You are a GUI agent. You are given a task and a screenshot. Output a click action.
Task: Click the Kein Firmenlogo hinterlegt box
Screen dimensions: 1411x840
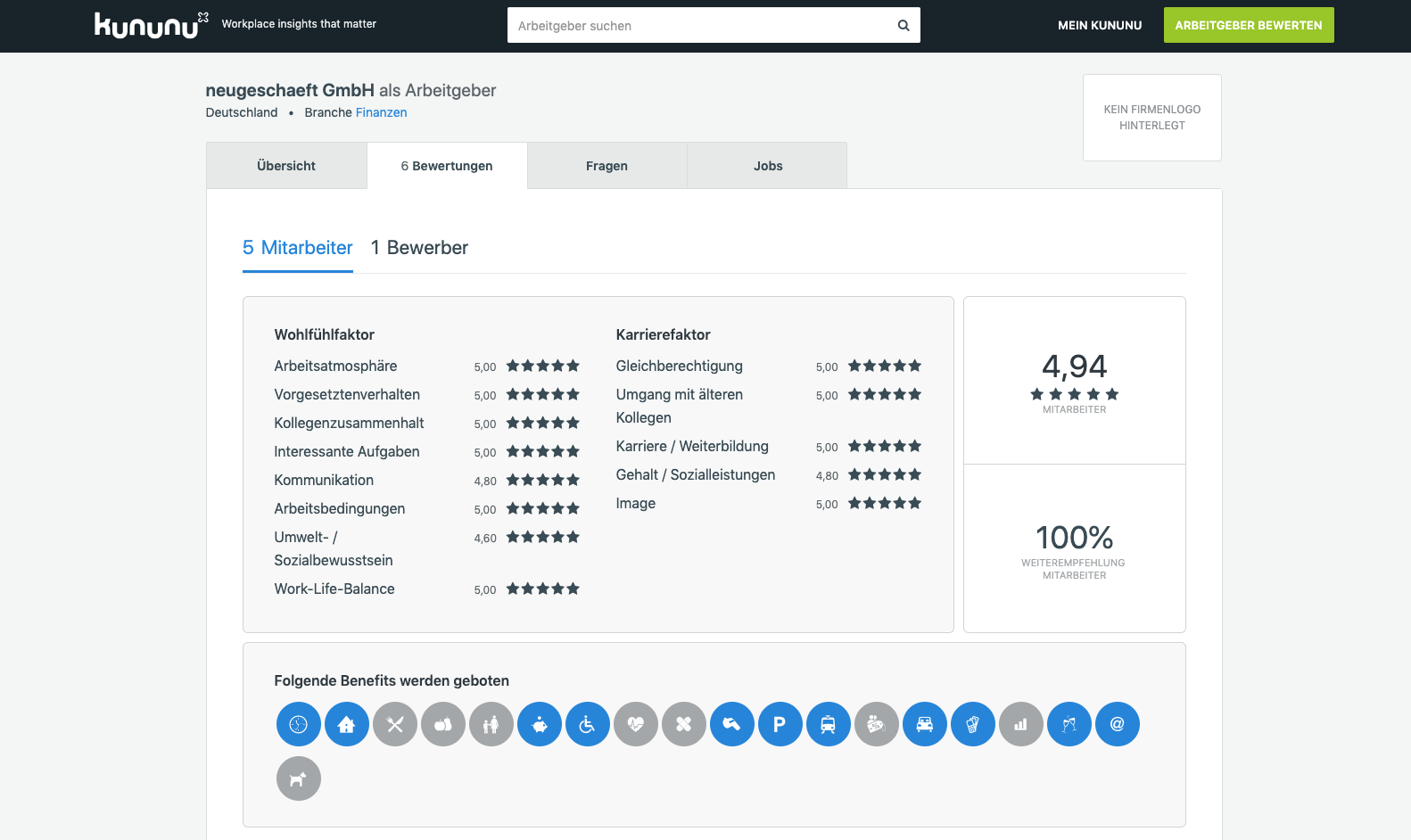point(1152,118)
